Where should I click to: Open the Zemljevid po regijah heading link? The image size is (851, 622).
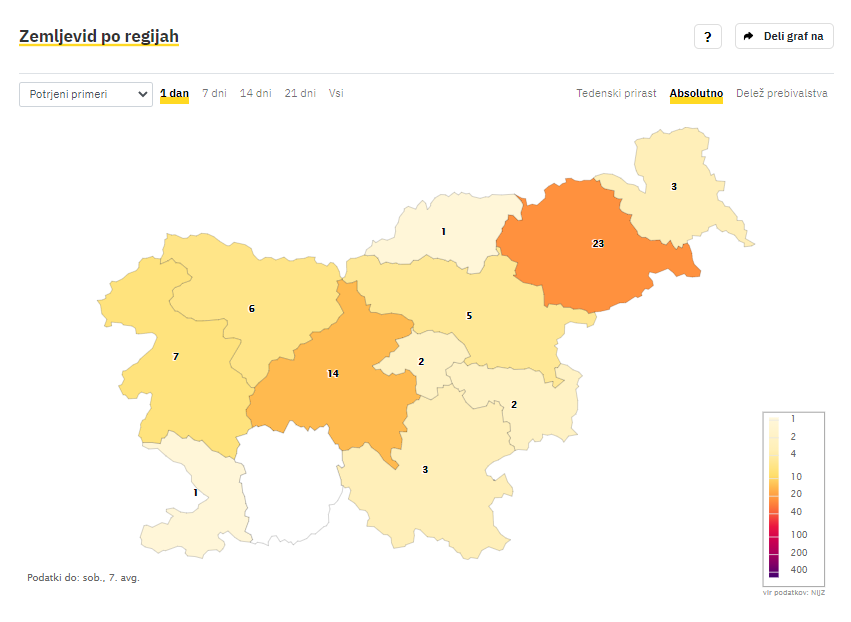[99, 36]
